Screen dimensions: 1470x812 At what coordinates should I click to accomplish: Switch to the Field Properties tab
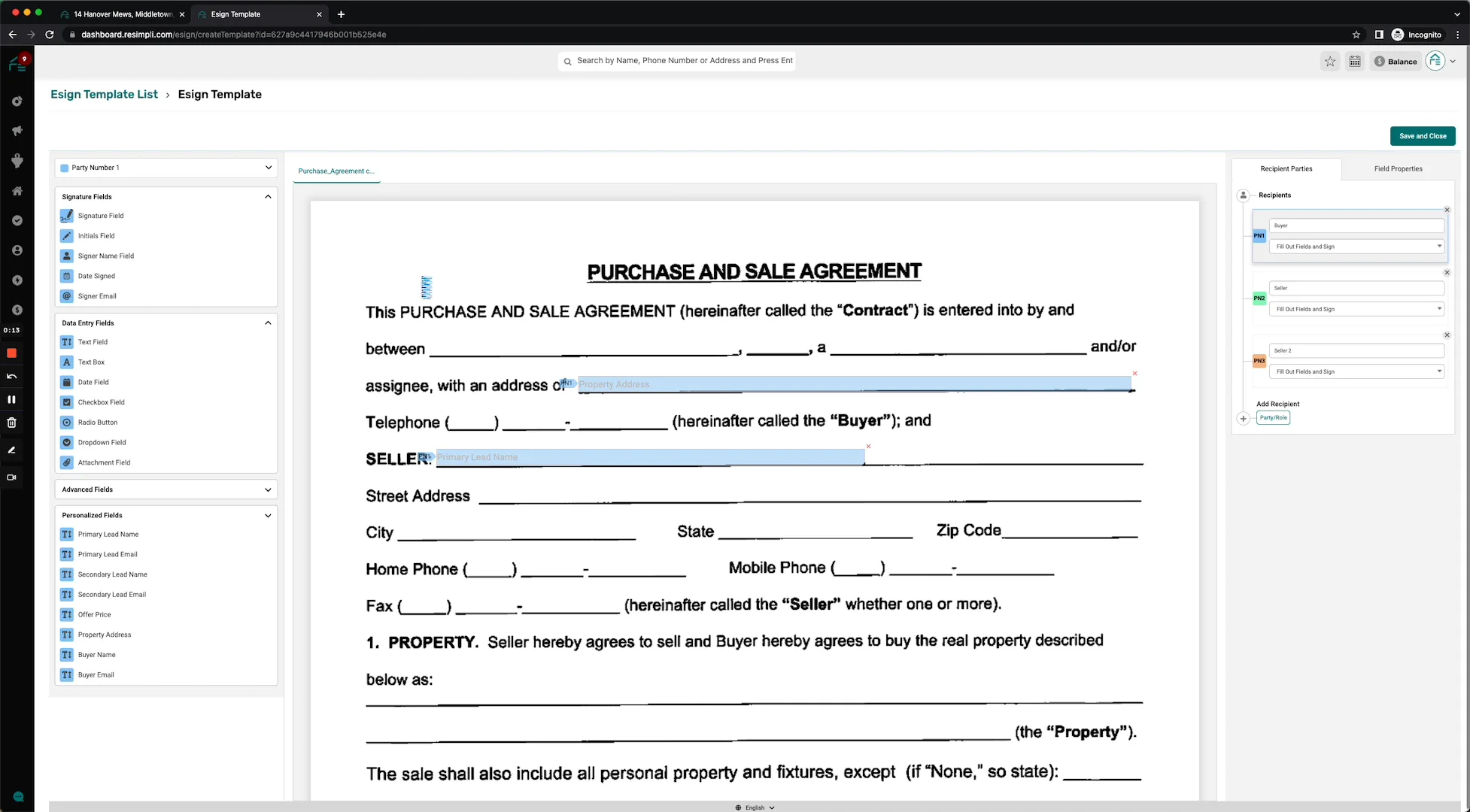click(x=1399, y=168)
